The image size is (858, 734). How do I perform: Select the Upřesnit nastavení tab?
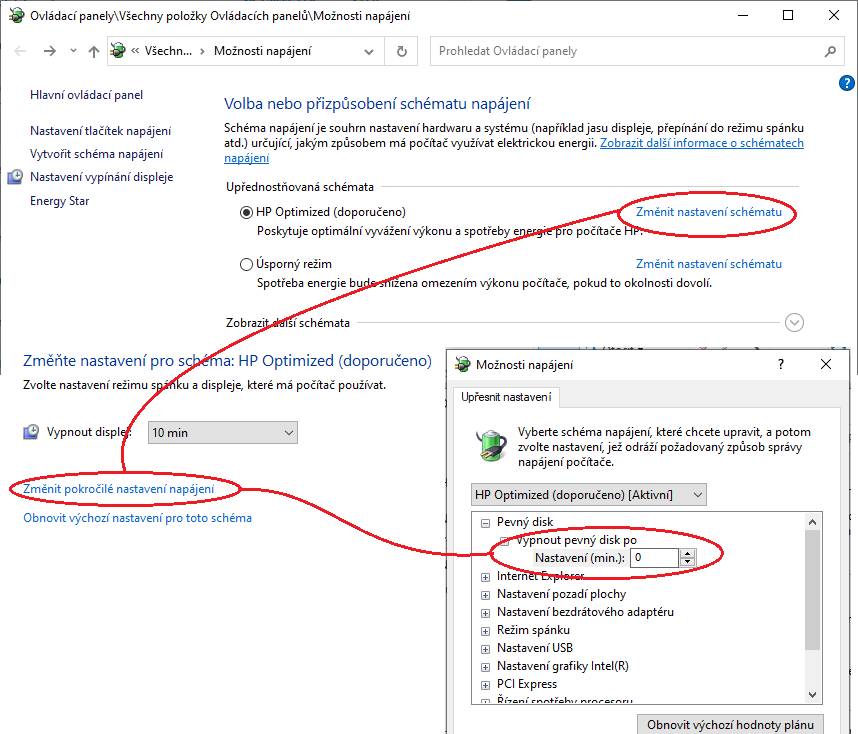click(506, 397)
